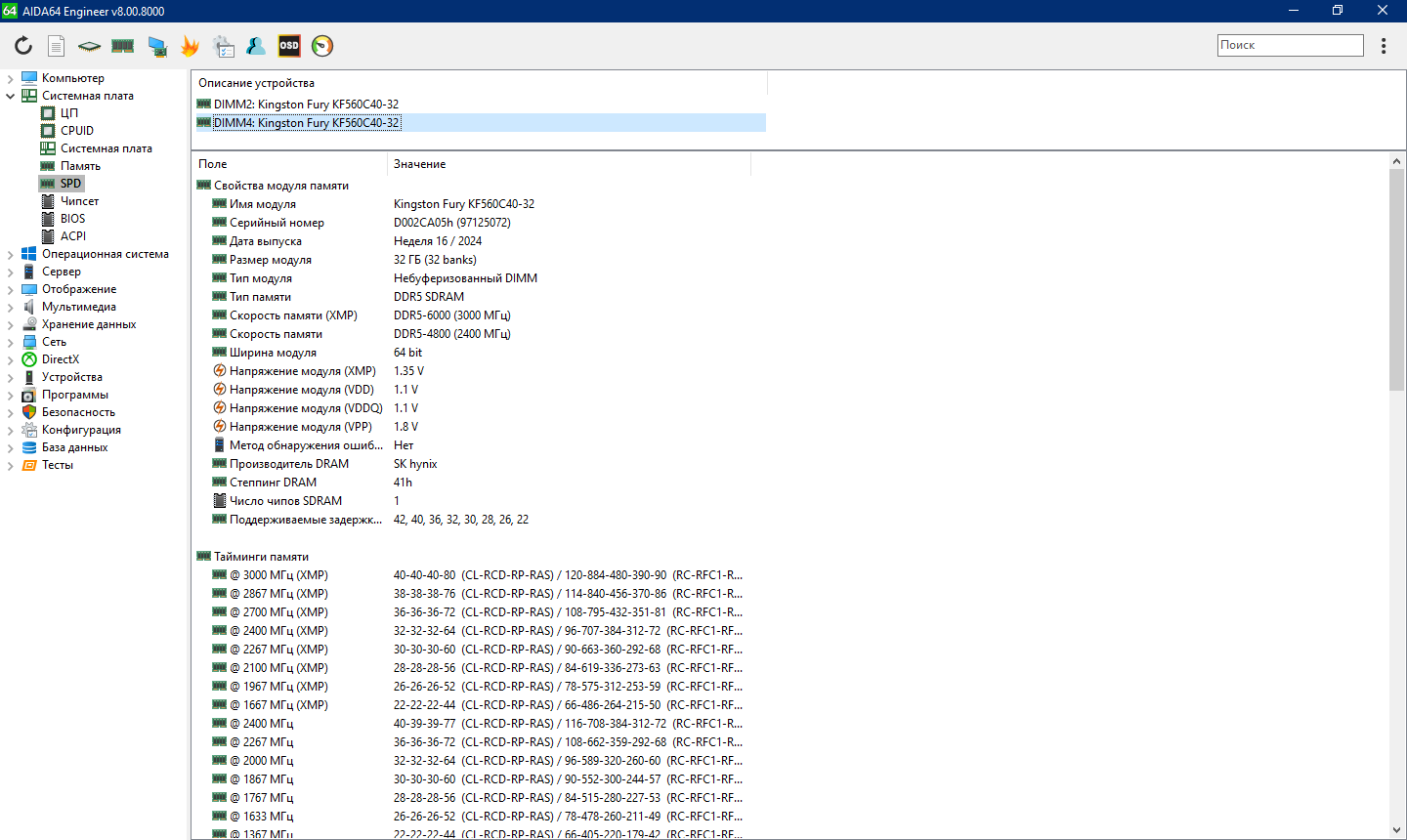Select CPUID in the sidebar tree
Image resolution: width=1407 pixels, height=840 pixels.
[77, 131]
